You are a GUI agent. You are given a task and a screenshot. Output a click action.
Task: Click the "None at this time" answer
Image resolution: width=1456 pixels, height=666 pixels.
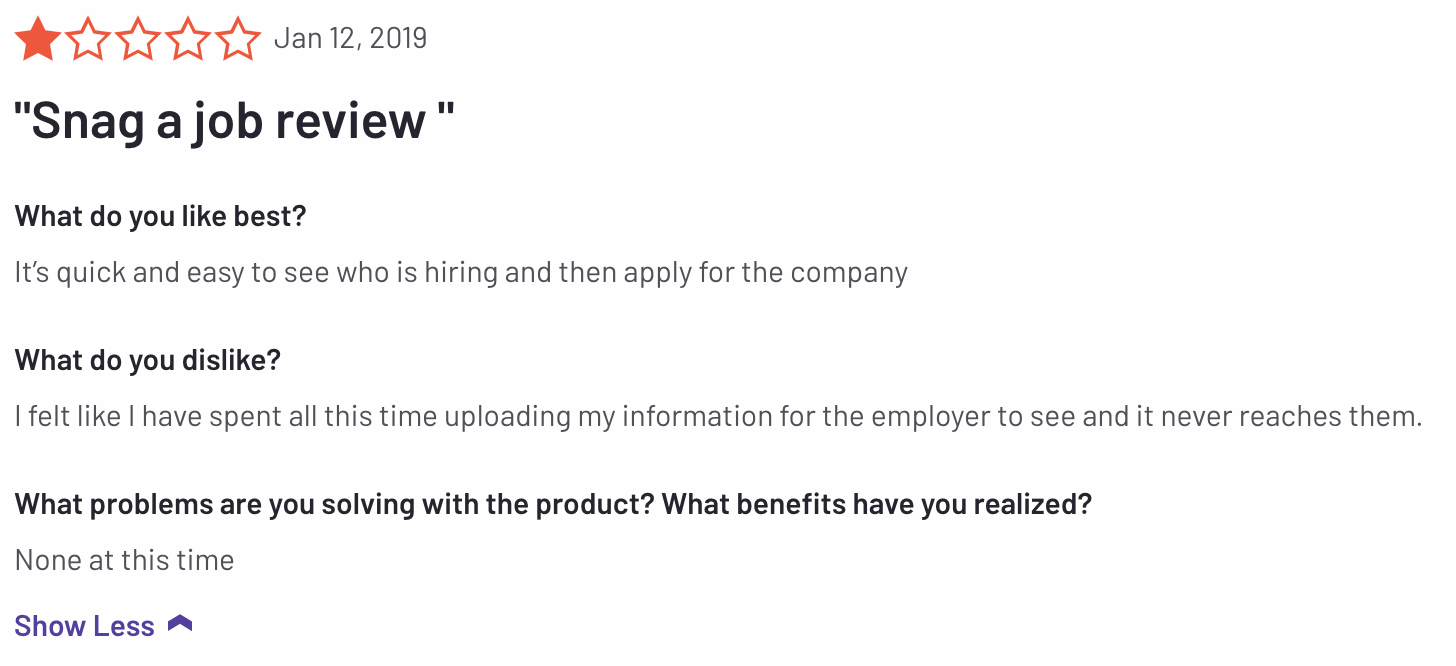click(x=125, y=560)
